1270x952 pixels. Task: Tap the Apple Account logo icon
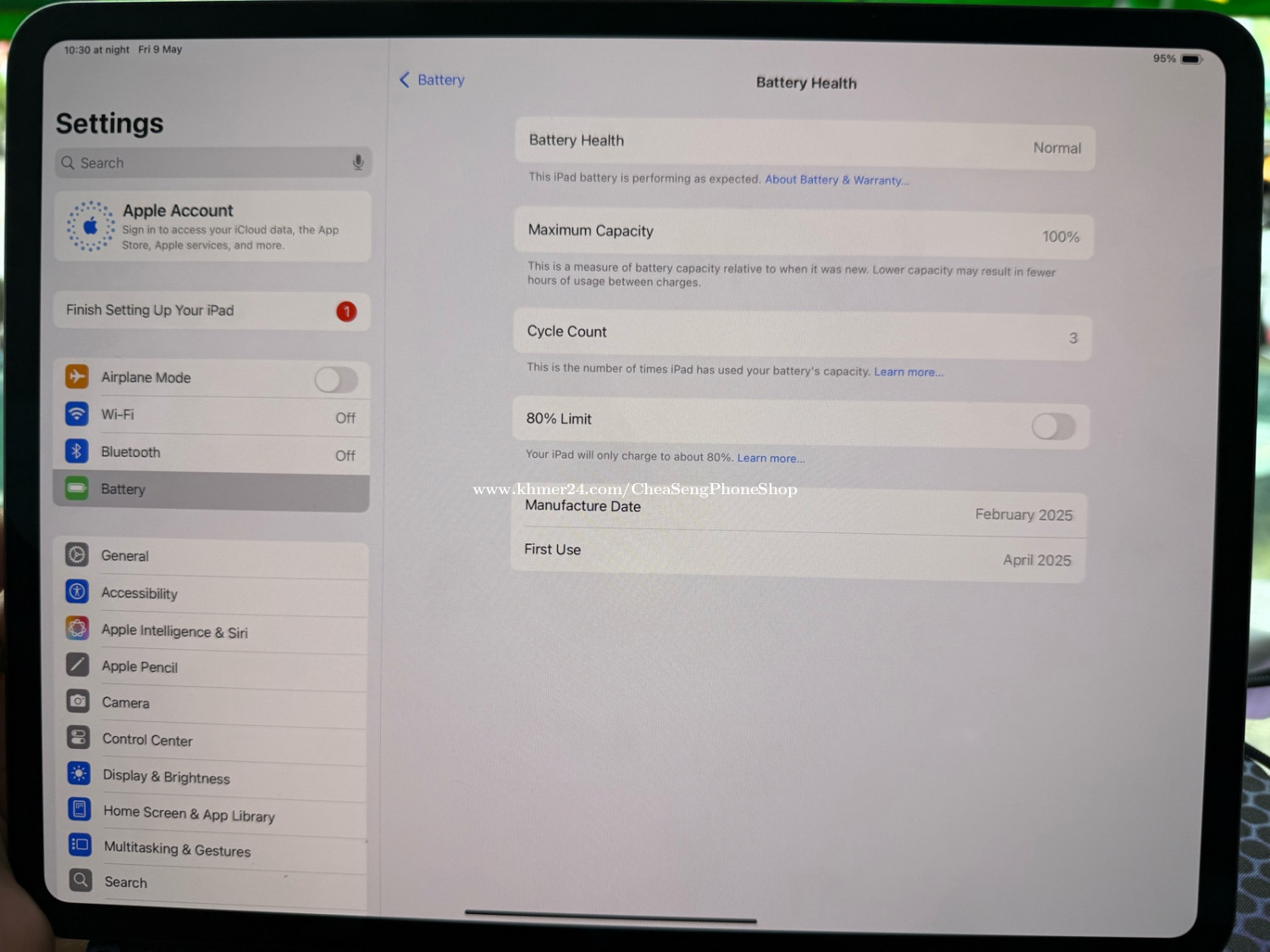tap(91, 227)
